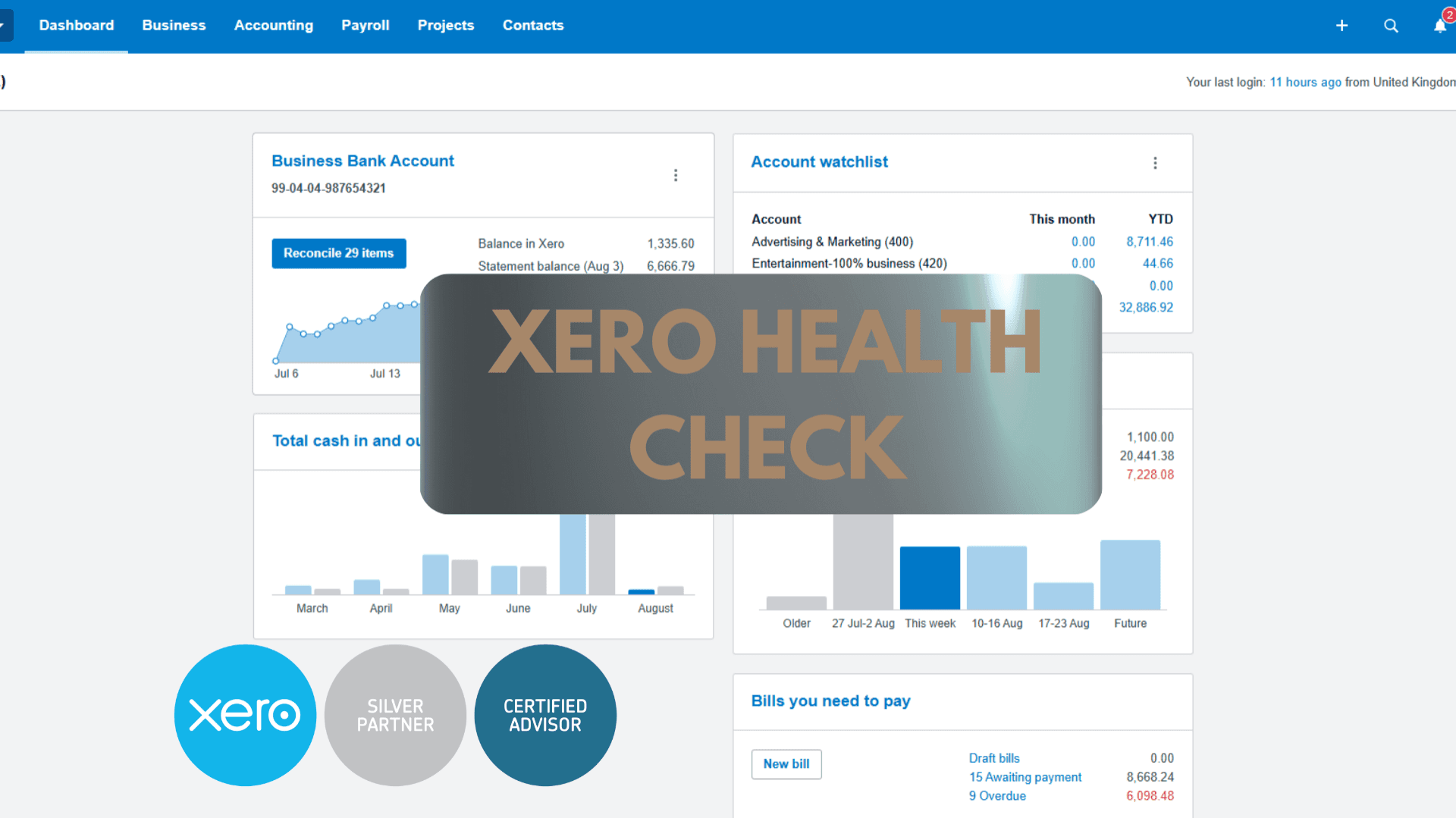Select the This week bills bar
Viewport: 1456px width, 818px height.
930,578
